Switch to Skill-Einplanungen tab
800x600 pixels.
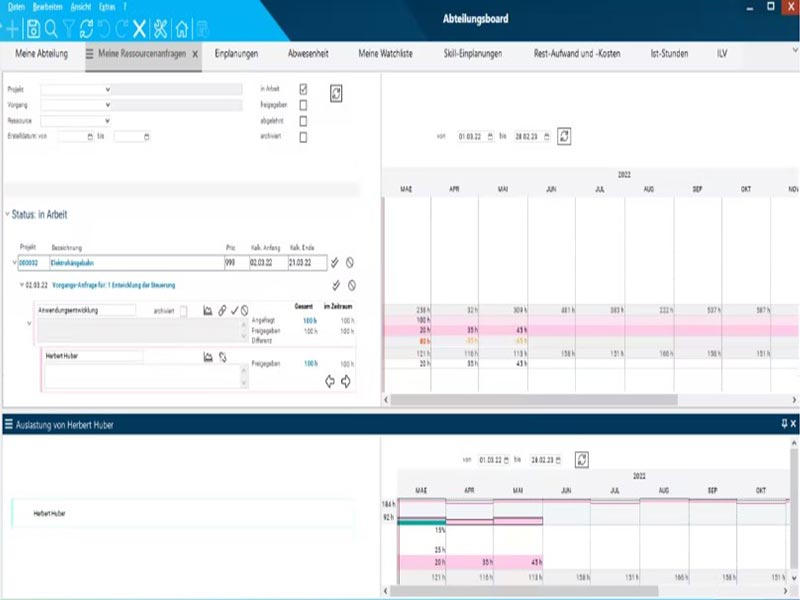pyautogui.click(x=472, y=54)
